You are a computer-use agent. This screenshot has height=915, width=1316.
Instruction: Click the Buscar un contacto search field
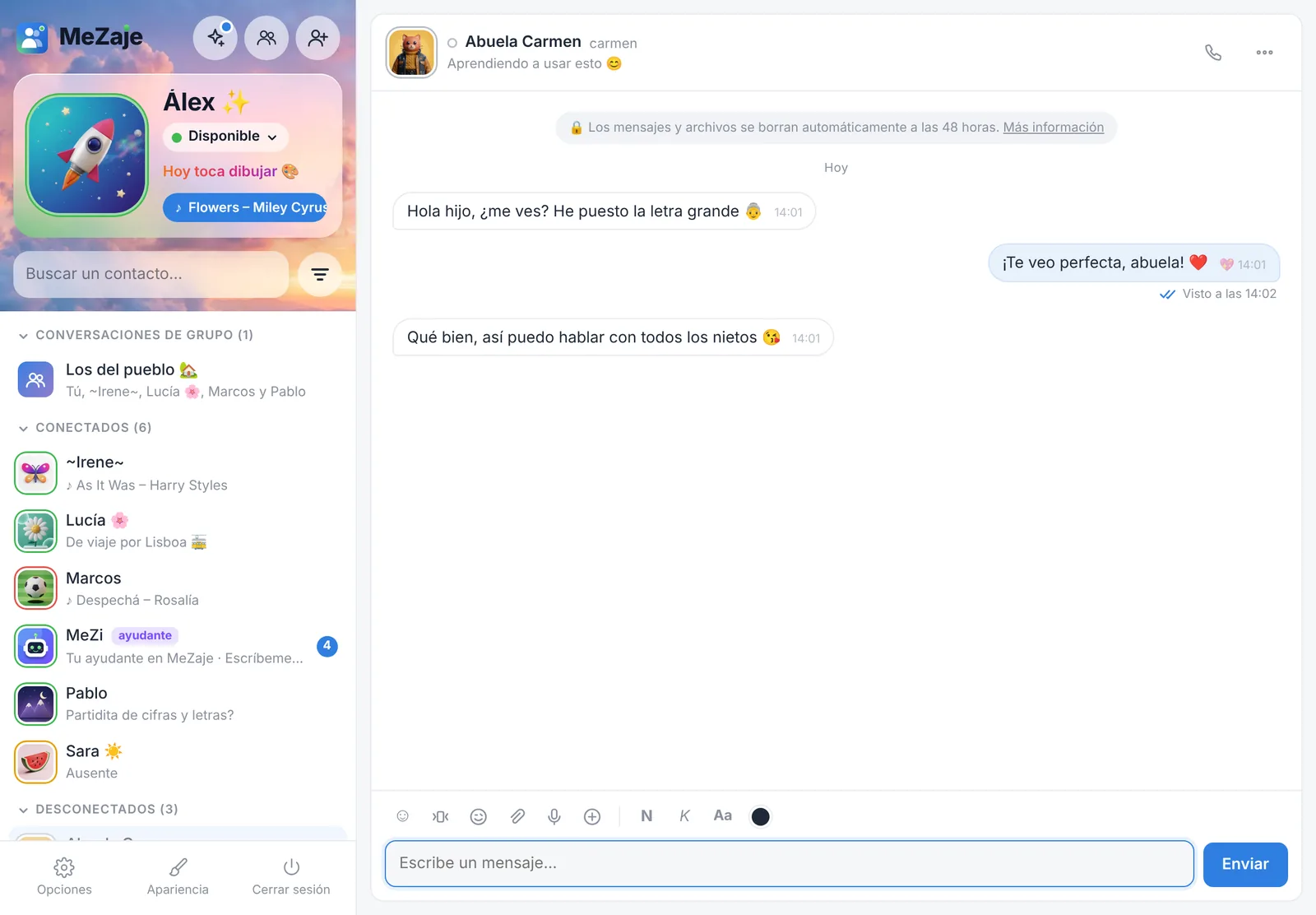click(151, 274)
